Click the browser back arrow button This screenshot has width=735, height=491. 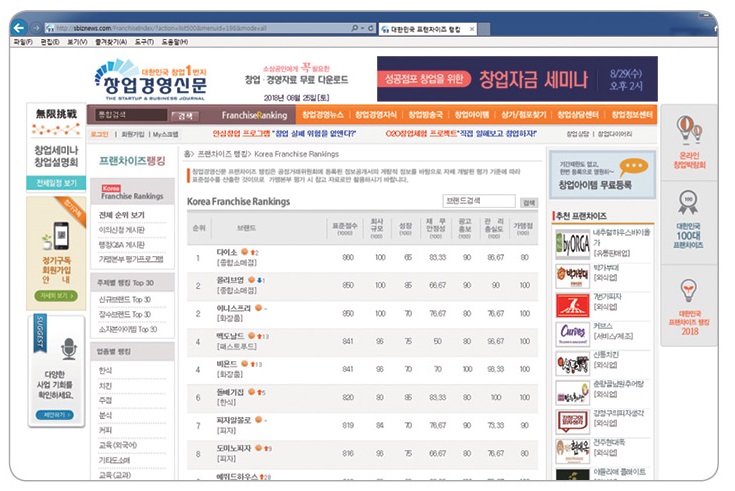click(19, 28)
